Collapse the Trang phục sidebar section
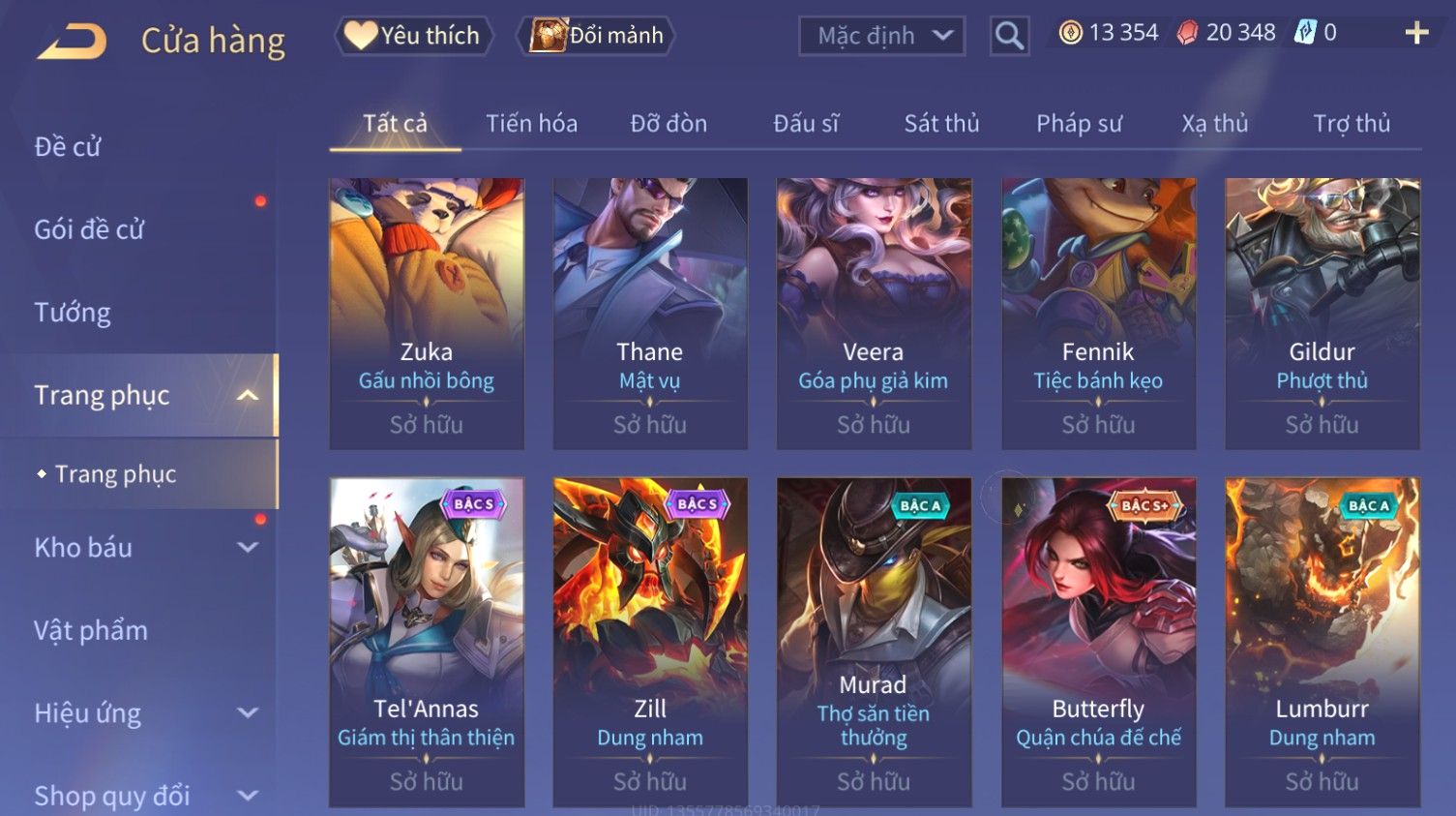The image size is (1456, 816). pos(248,395)
